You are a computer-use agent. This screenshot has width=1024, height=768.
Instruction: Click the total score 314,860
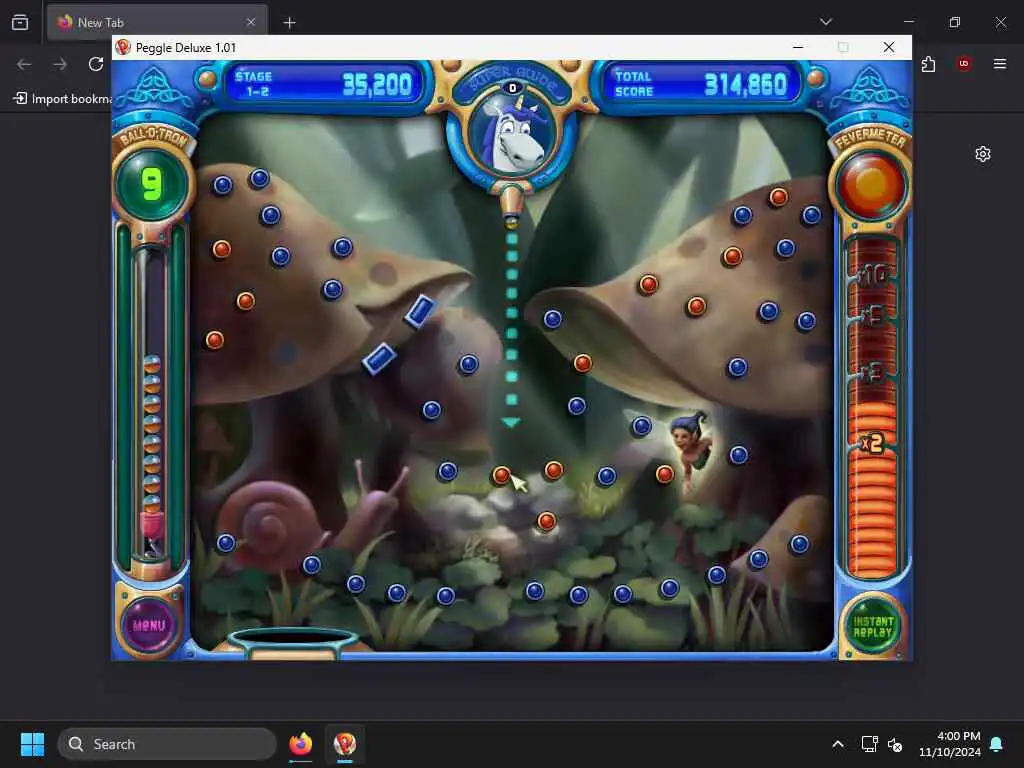coord(746,84)
